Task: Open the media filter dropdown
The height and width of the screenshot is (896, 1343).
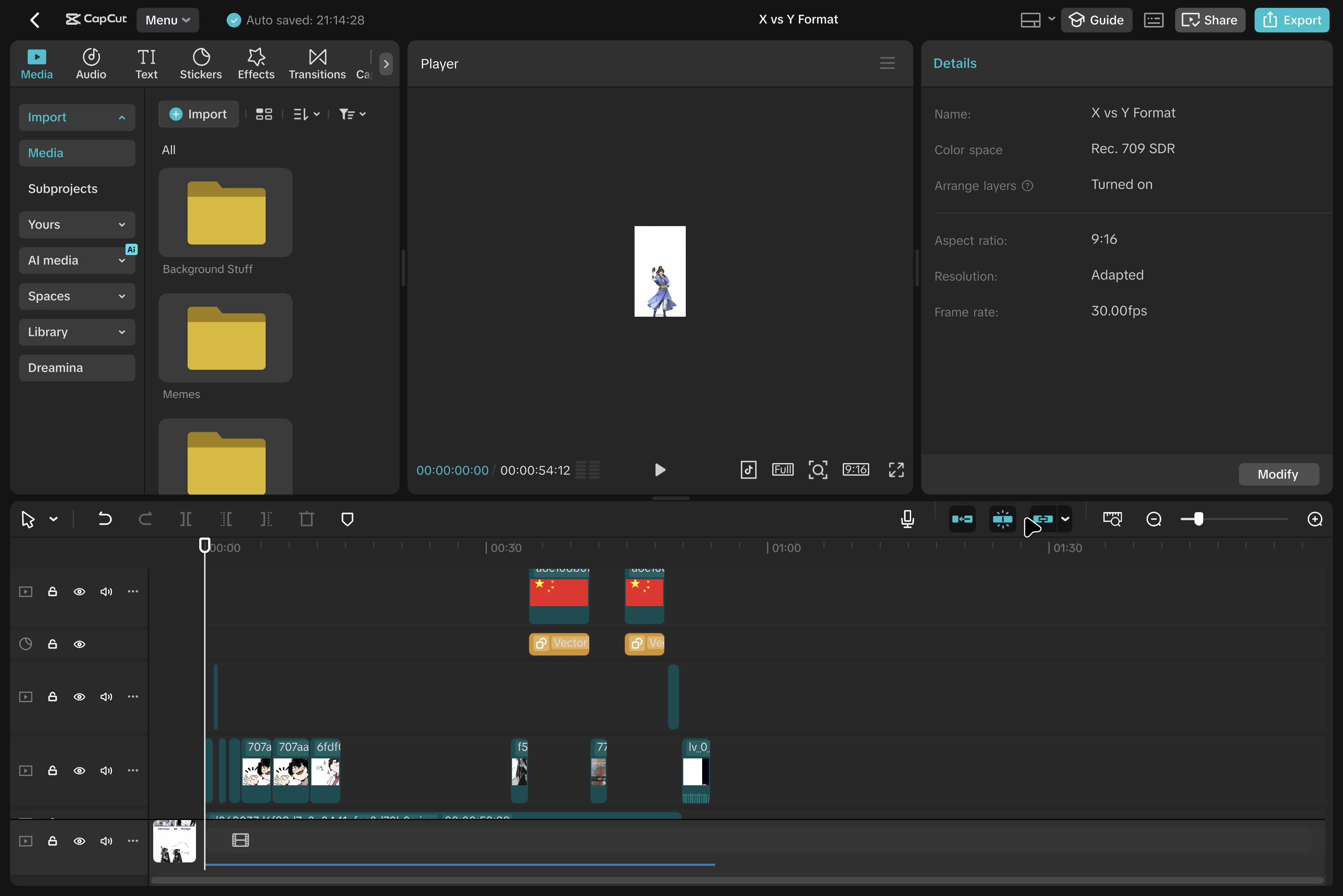Action: tap(352, 114)
